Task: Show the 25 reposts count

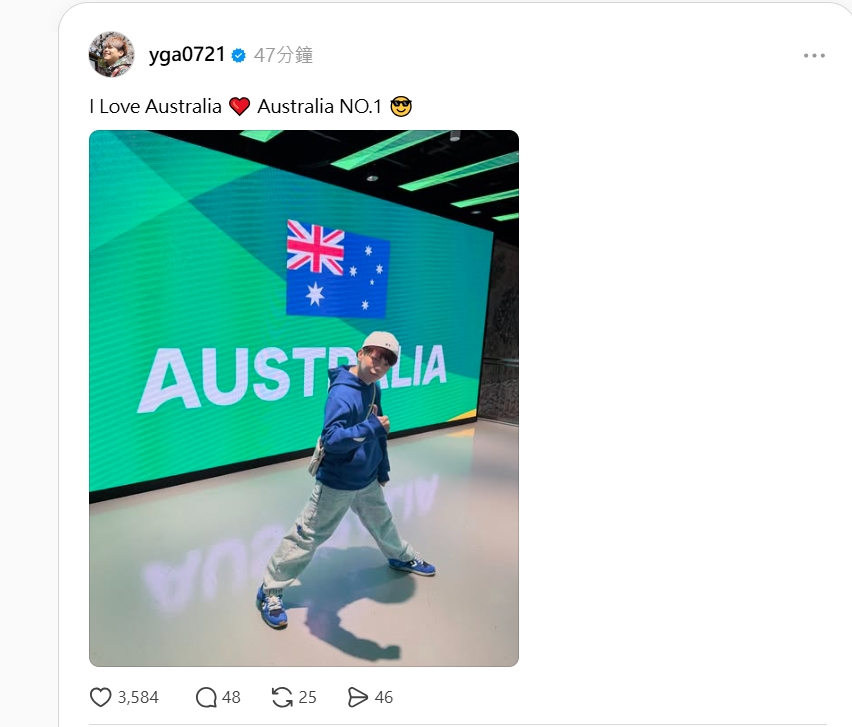Action: (307, 697)
